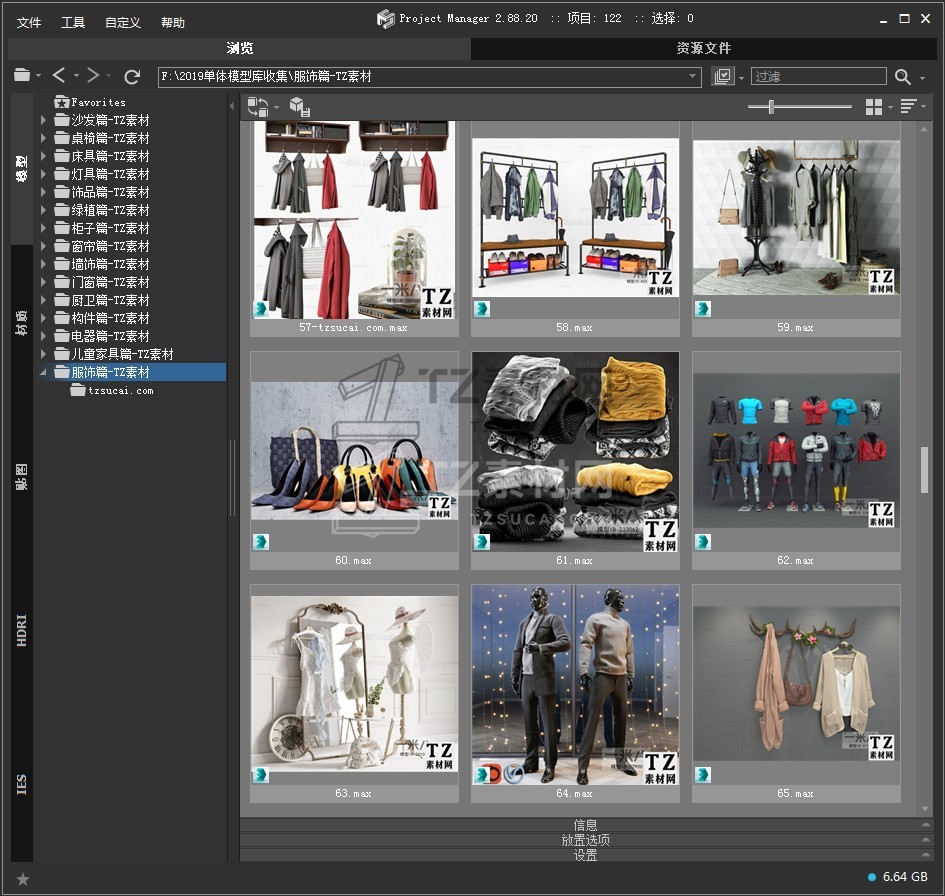Expand the 灯具篇-TZ素材 tree node
This screenshot has height=896, width=945.
coord(43,174)
